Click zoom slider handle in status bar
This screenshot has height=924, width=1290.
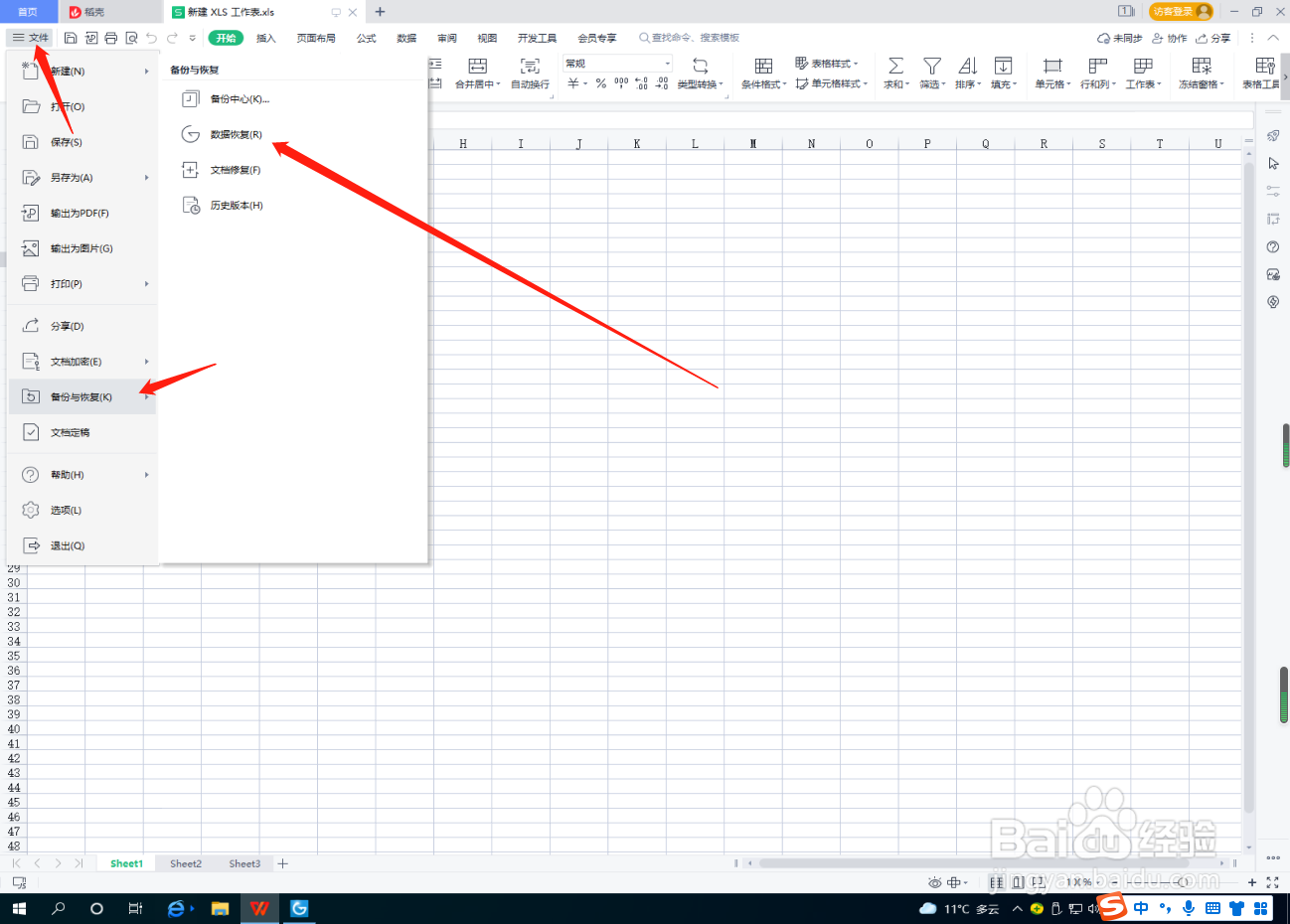1182,882
